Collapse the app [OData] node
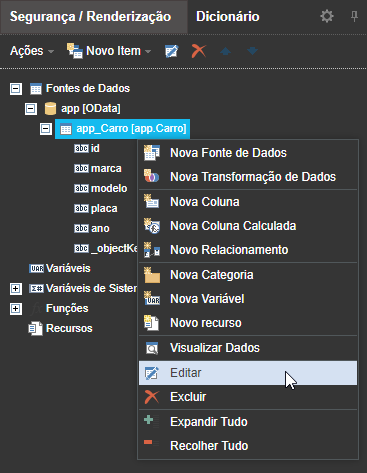Screen dimensions: 367x473 [31, 109]
